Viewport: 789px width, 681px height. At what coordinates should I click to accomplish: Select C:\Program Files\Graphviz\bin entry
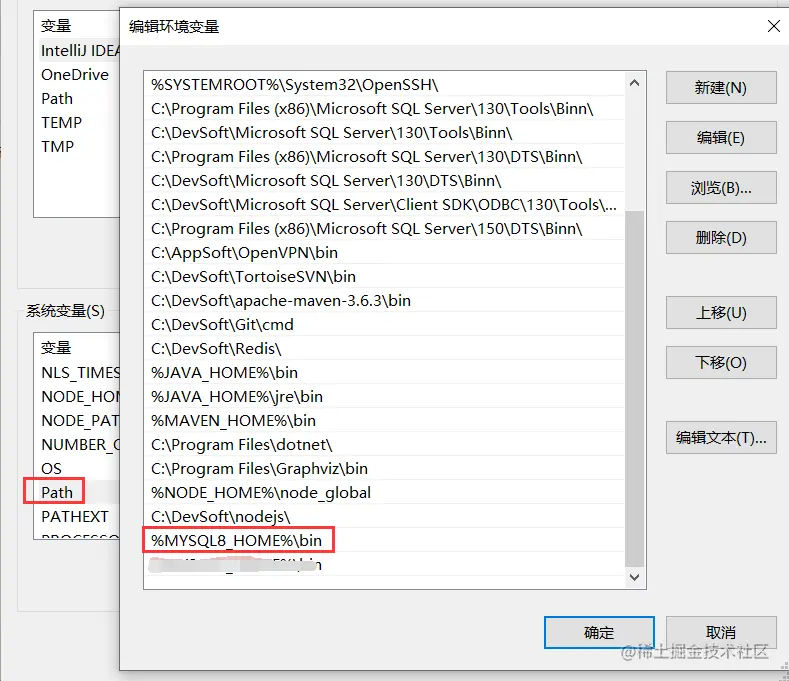click(x=384, y=469)
